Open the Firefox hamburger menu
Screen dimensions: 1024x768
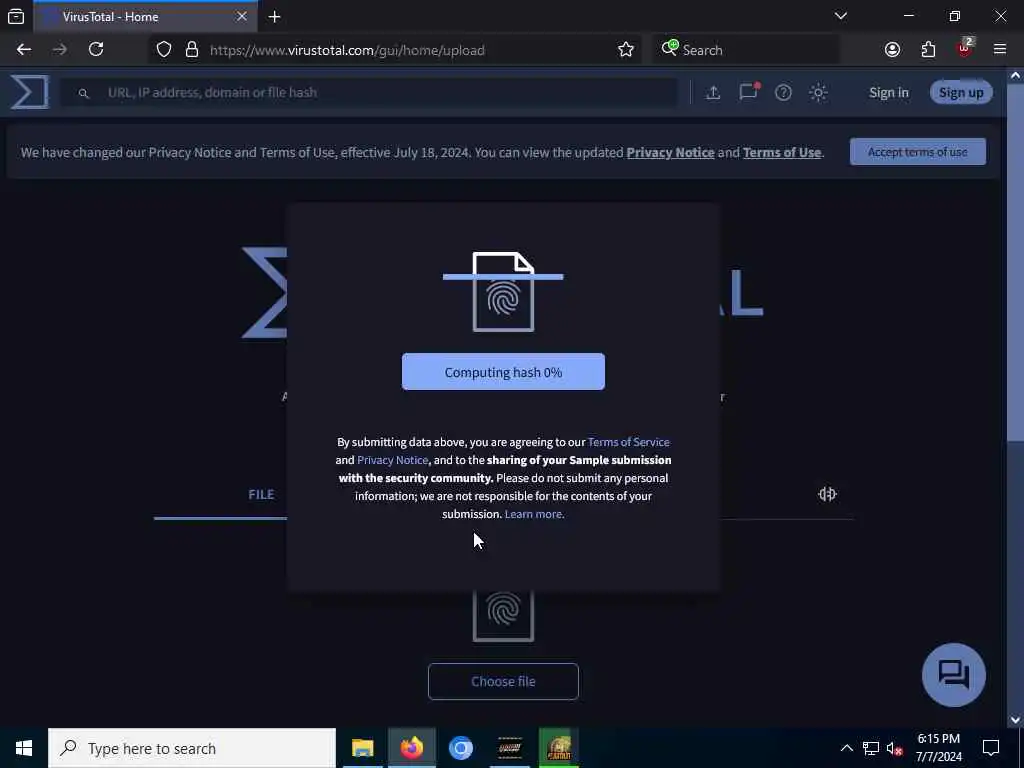point(1000,50)
